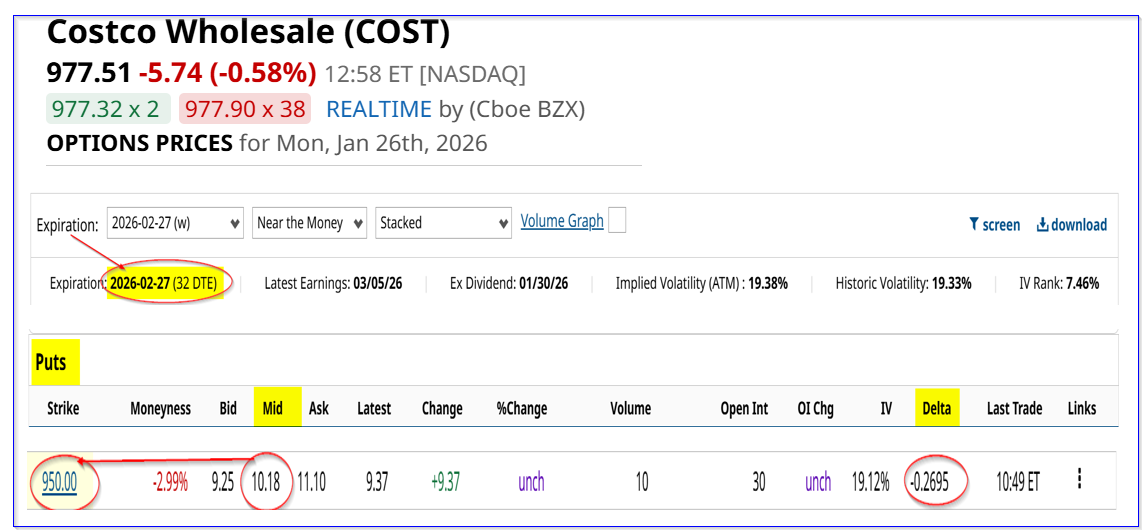Sort by the Last Trade column
This screenshot has height=530, width=1142.
pyautogui.click(x=1014, y=408)
